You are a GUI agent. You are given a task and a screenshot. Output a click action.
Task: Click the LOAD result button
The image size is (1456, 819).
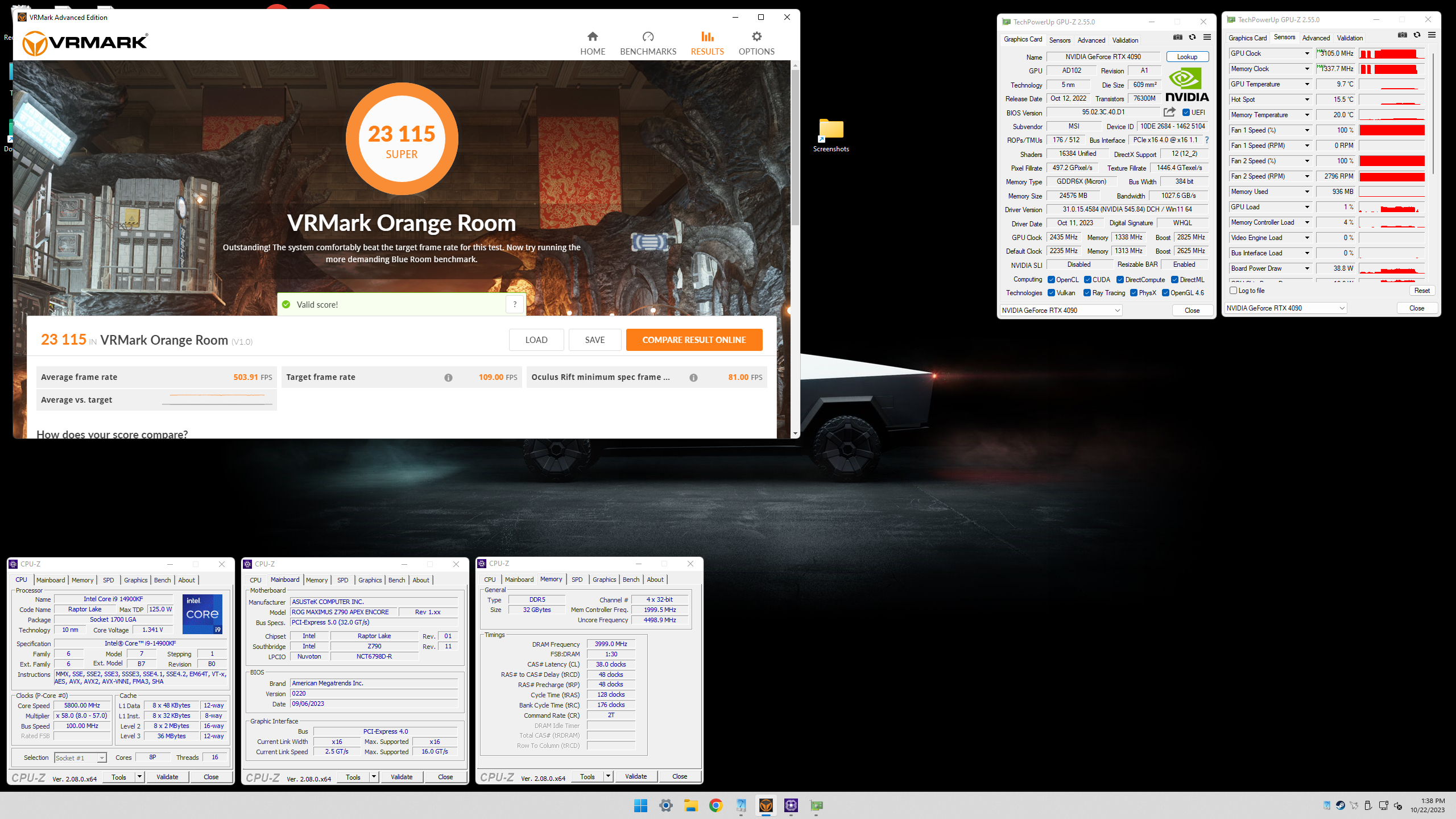[x=536, y=340]
